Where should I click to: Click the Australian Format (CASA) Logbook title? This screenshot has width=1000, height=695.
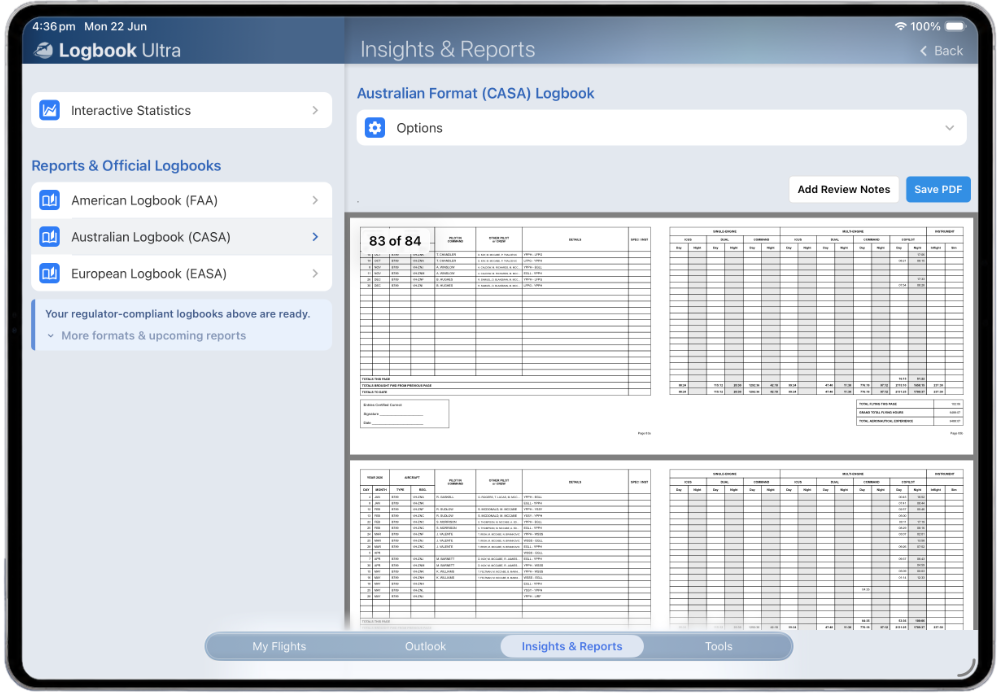475,94
